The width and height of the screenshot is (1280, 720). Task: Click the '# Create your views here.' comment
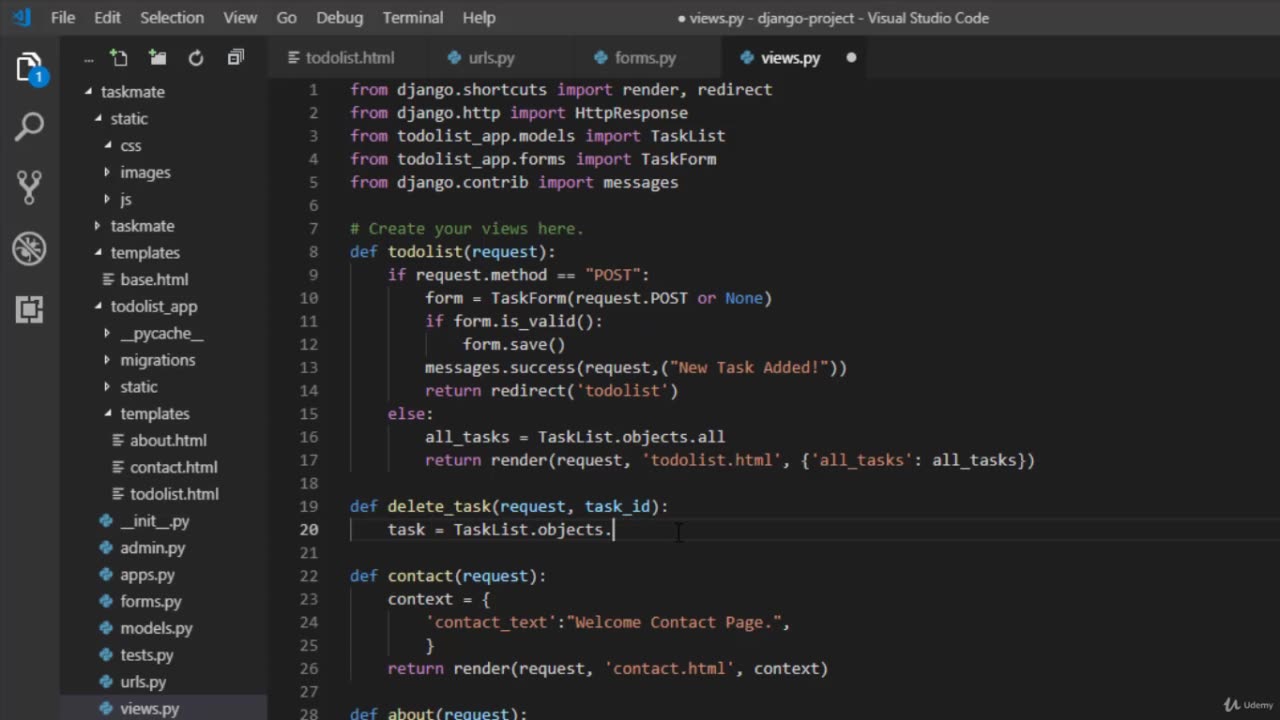[x=466, y=229]
